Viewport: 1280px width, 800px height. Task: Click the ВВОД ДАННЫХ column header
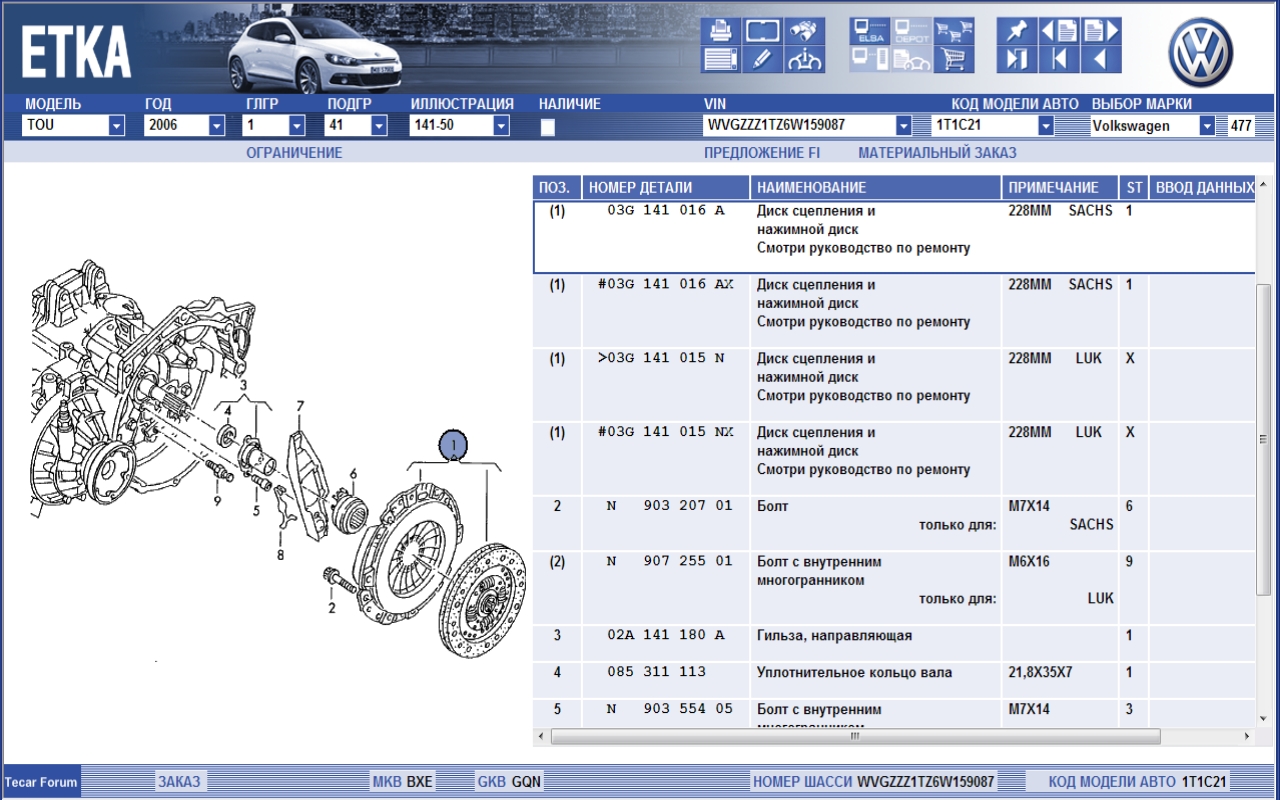tap(1203, 187)
